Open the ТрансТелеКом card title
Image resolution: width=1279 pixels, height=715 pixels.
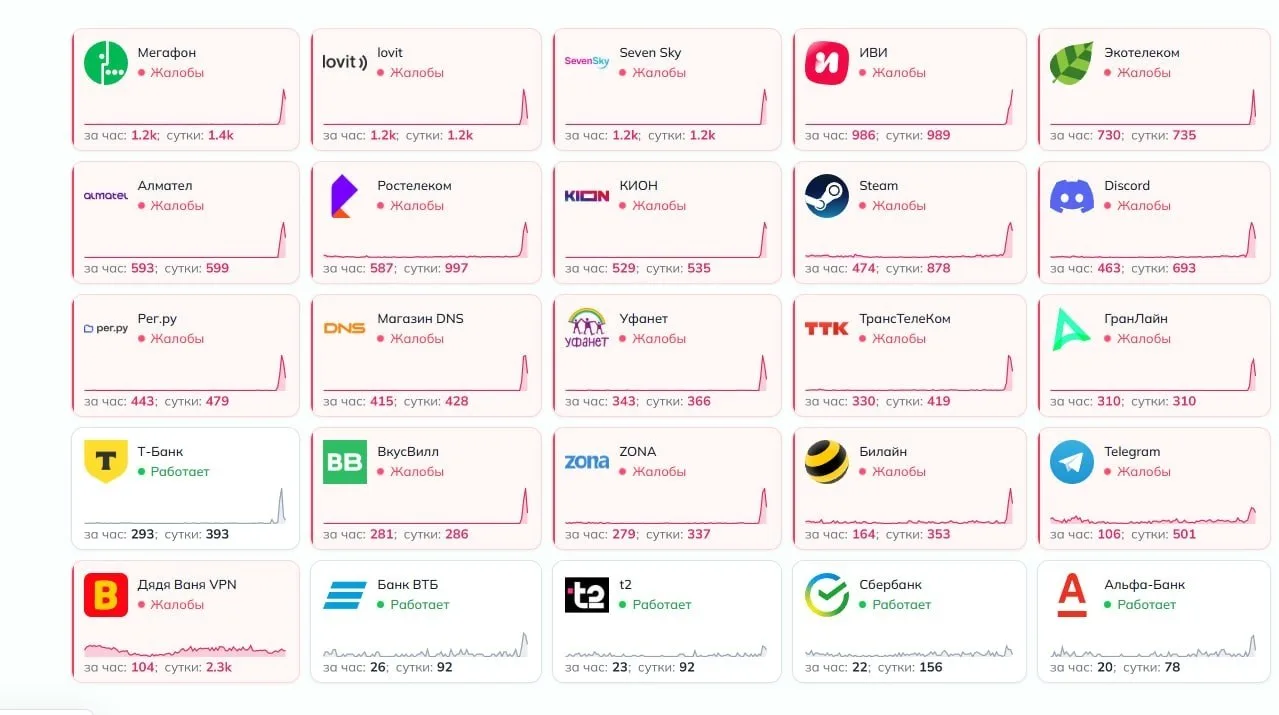tap(905, 318)
